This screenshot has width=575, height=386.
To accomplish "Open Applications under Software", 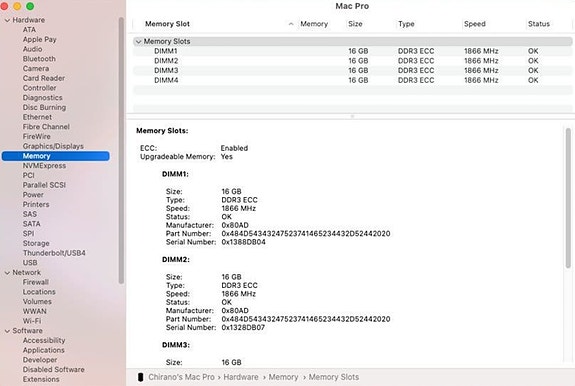I will (44, 350).
